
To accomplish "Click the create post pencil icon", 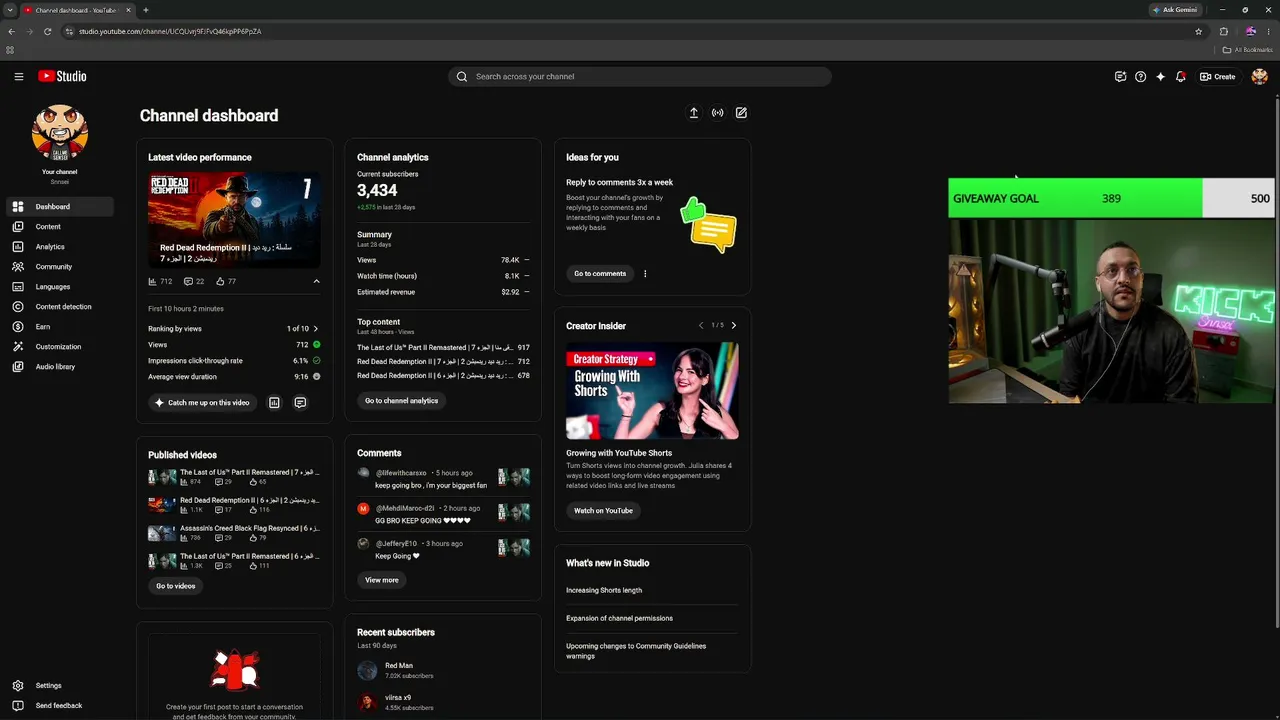I will click(x=741, y=113).
